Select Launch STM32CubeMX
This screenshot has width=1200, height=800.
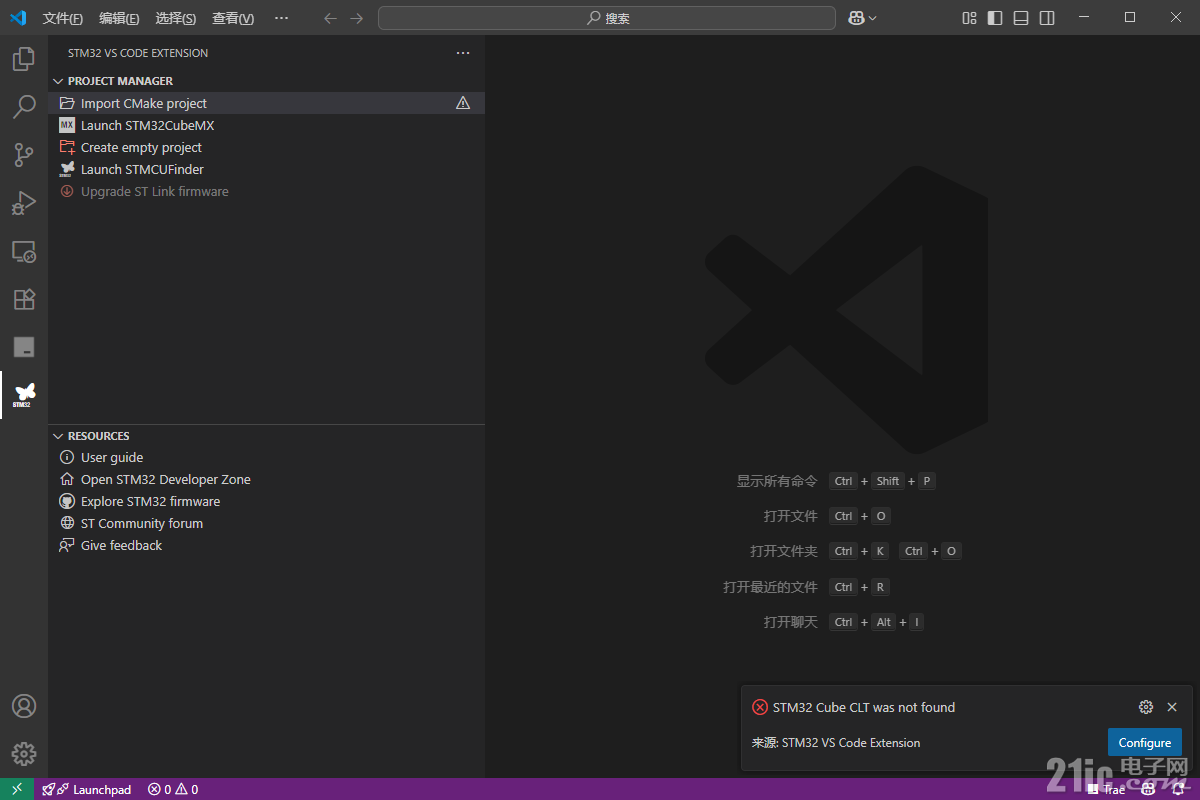(x=266, y=125)
